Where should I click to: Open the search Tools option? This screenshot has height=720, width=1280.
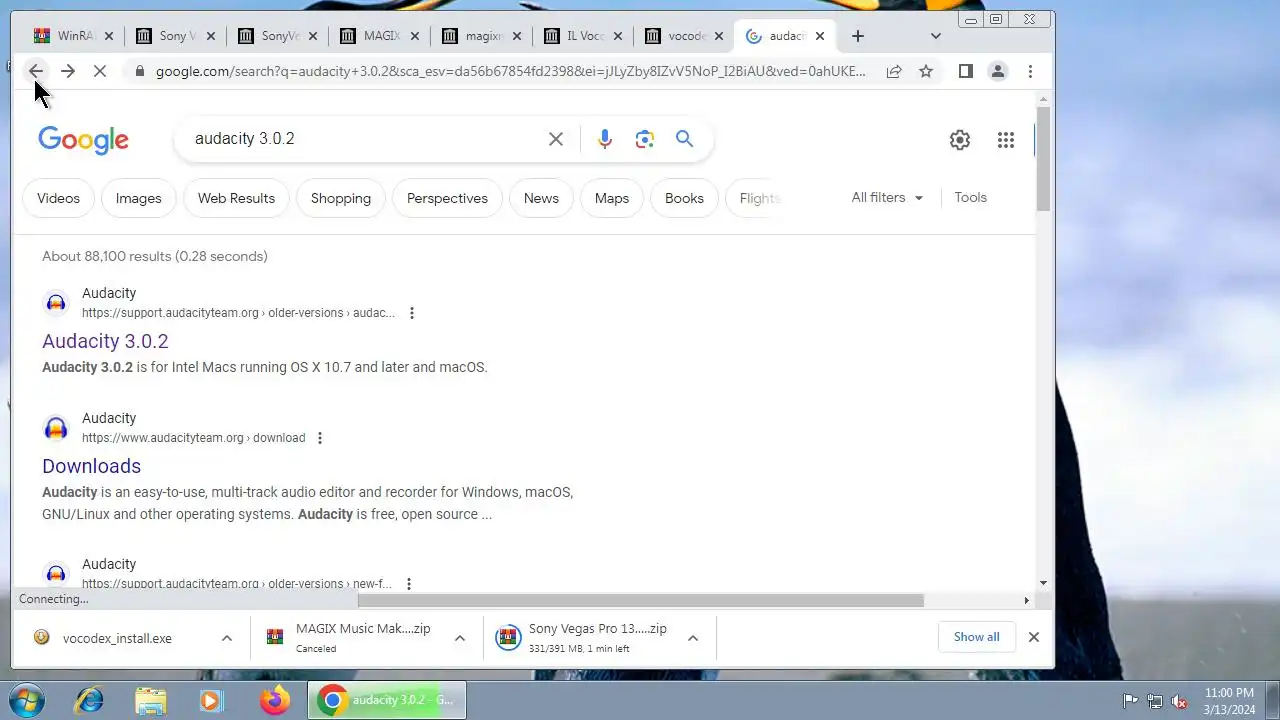(970, 198)
